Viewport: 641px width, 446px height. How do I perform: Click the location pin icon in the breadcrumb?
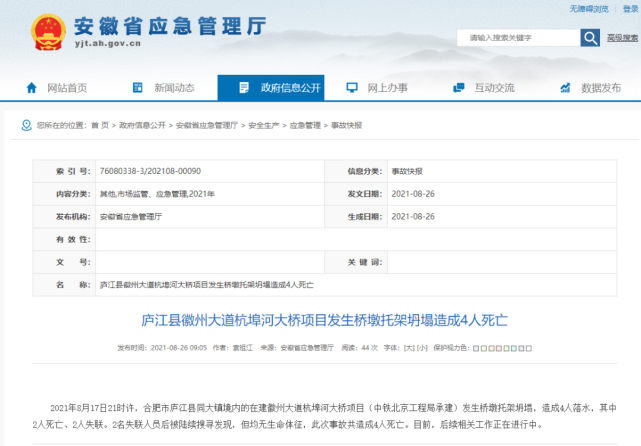coord(27,126)
